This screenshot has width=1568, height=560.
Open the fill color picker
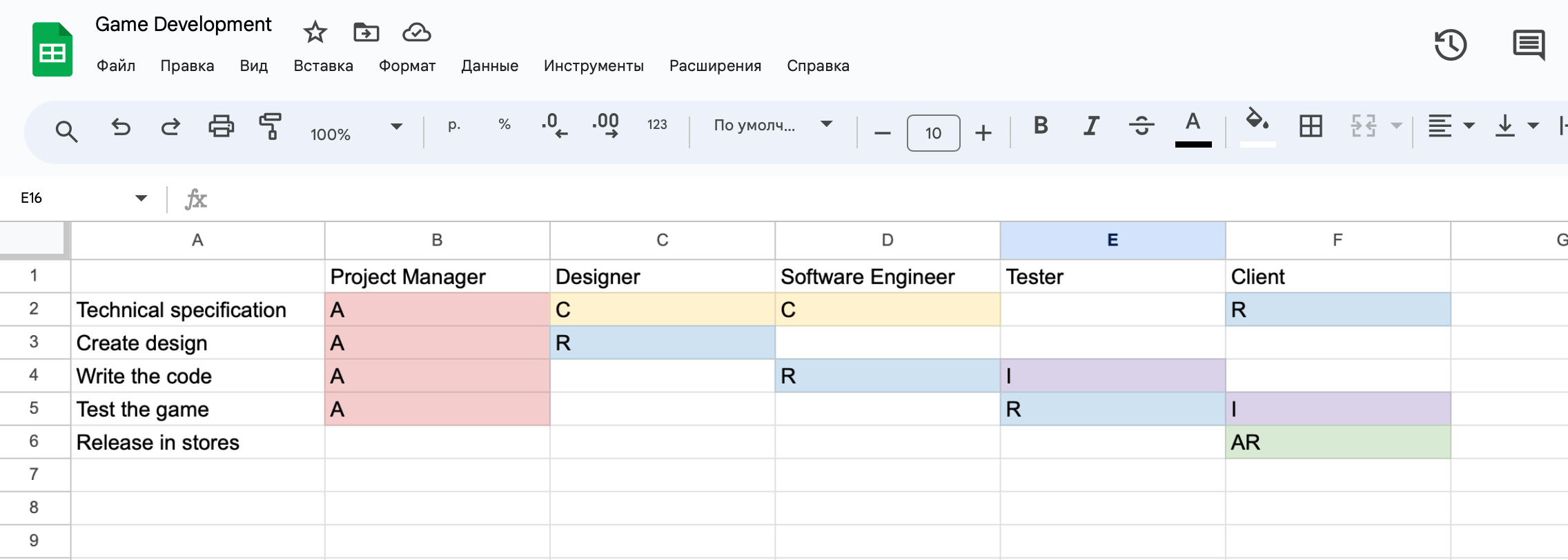click(1257, 127)
